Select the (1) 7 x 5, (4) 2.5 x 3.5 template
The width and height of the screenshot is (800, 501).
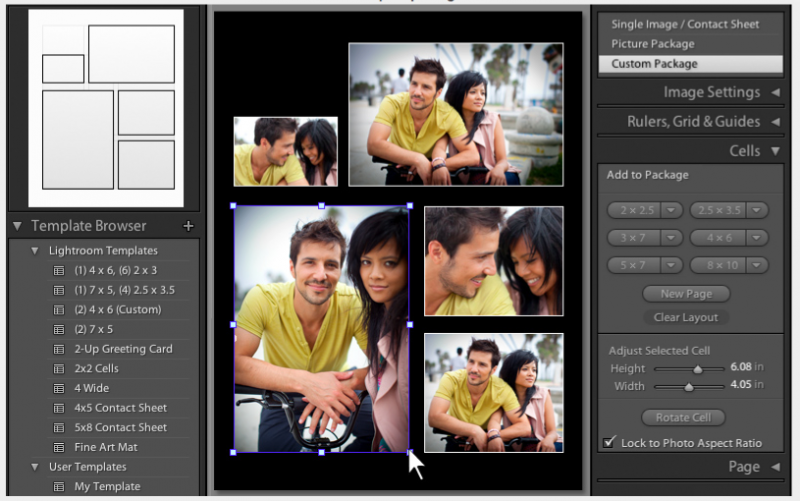124,290
